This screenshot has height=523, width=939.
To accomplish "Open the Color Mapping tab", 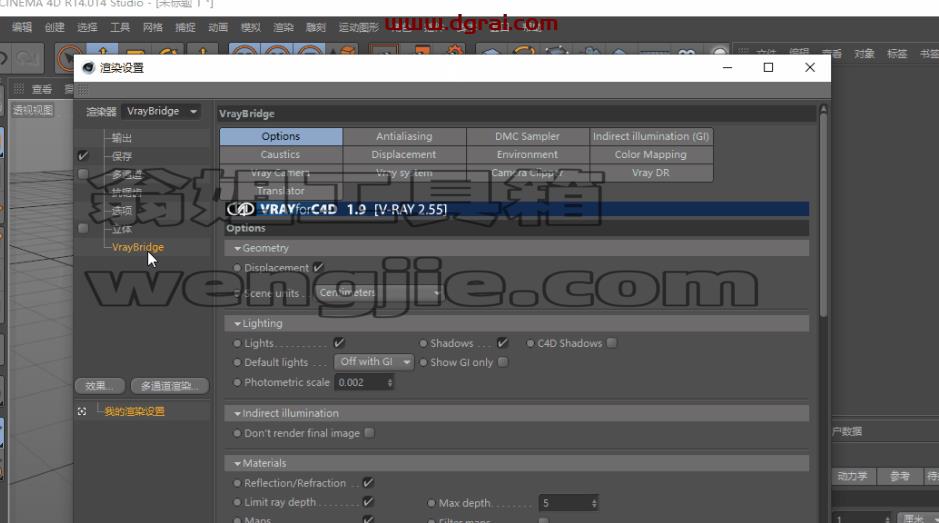I will [x=651, y=155].
